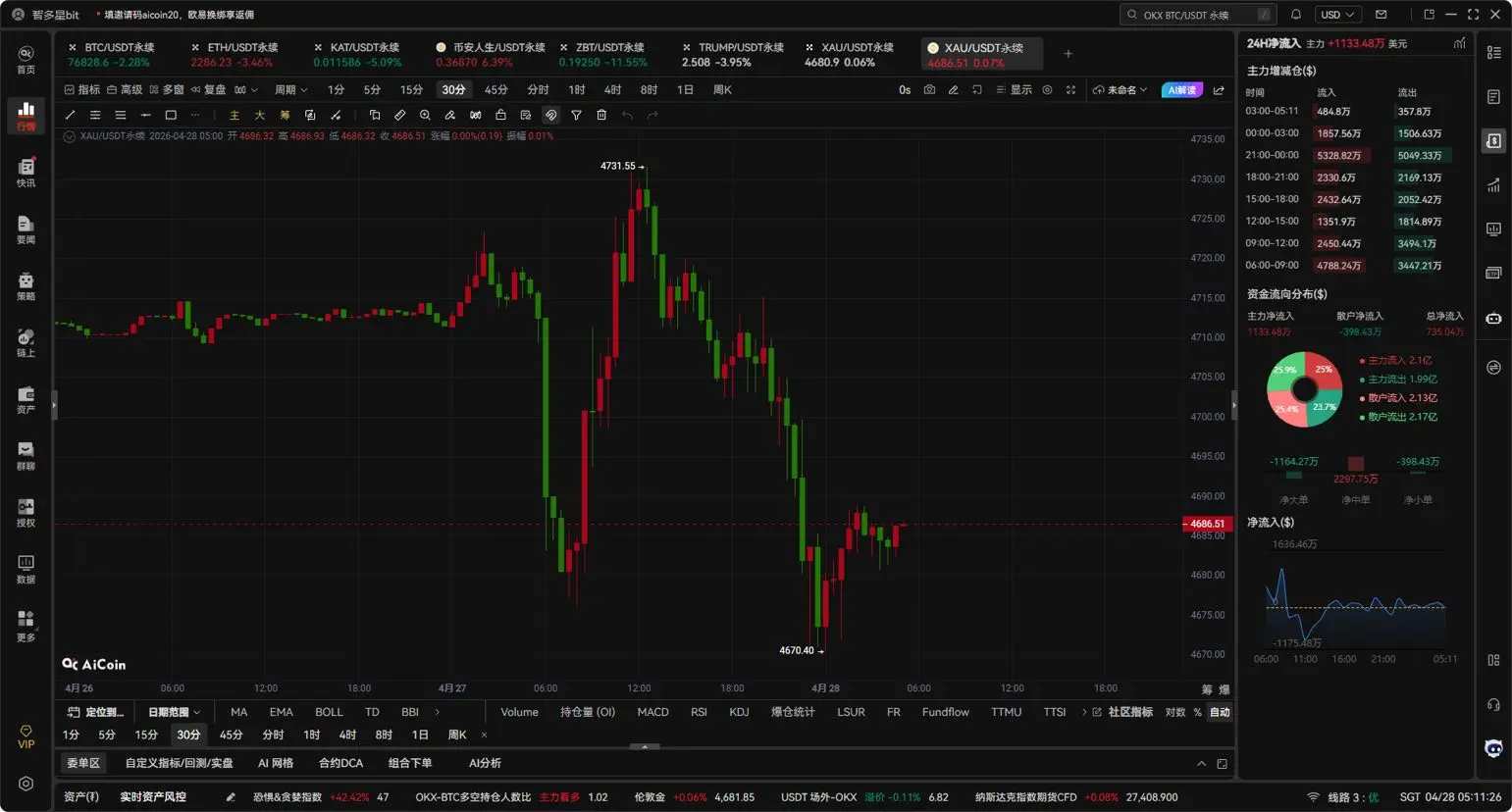Click the headset support icon in right sidebar
1512x812 pixels.
tap(1493, 704)
